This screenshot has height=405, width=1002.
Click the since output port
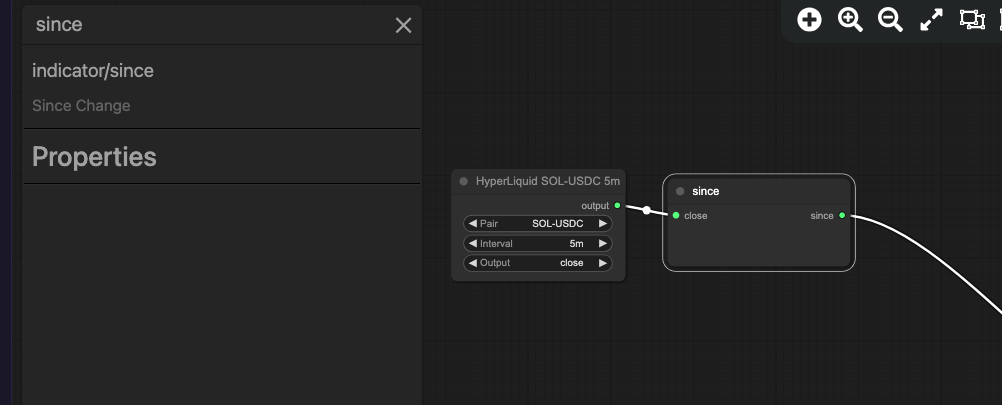(x=842, y=215)
